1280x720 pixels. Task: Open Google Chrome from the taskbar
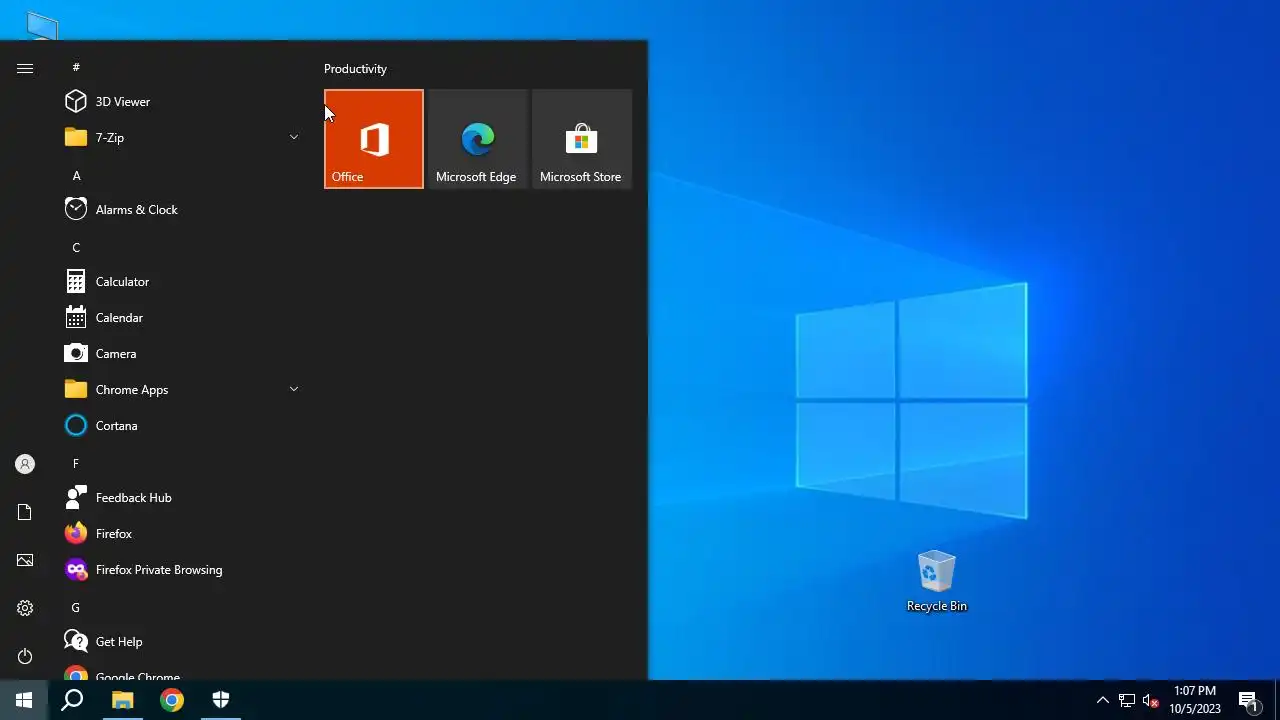pyautogui.click(x=172, y=700)
